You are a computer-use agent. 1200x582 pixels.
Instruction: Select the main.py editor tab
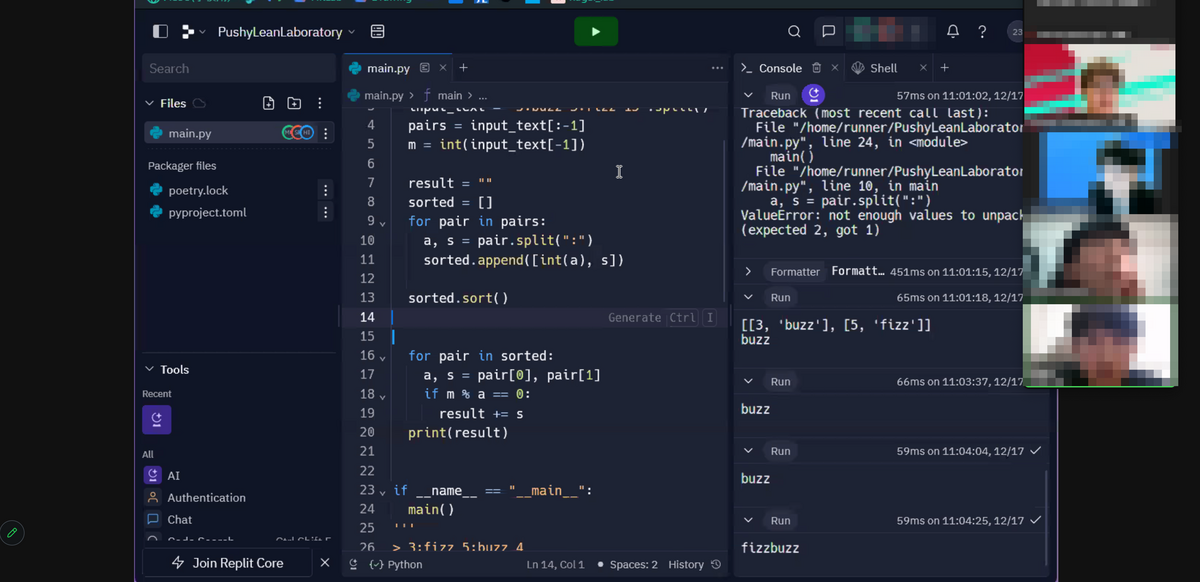388,68
